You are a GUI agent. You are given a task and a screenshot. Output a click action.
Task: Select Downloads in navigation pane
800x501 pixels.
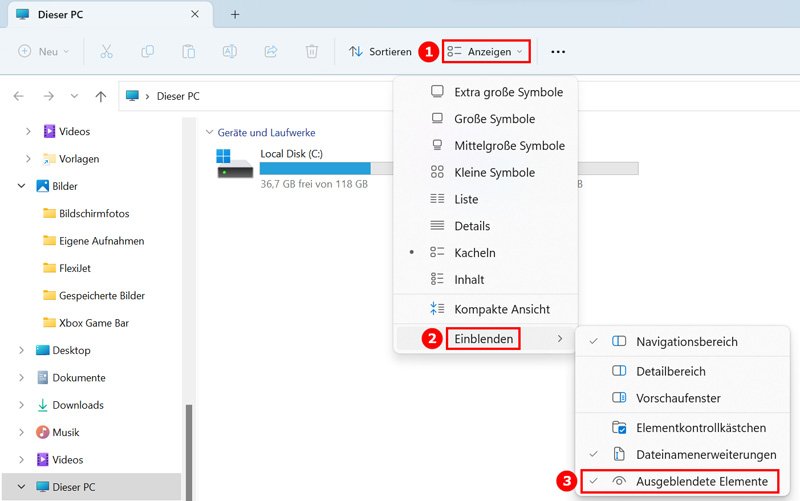(70, 405)
